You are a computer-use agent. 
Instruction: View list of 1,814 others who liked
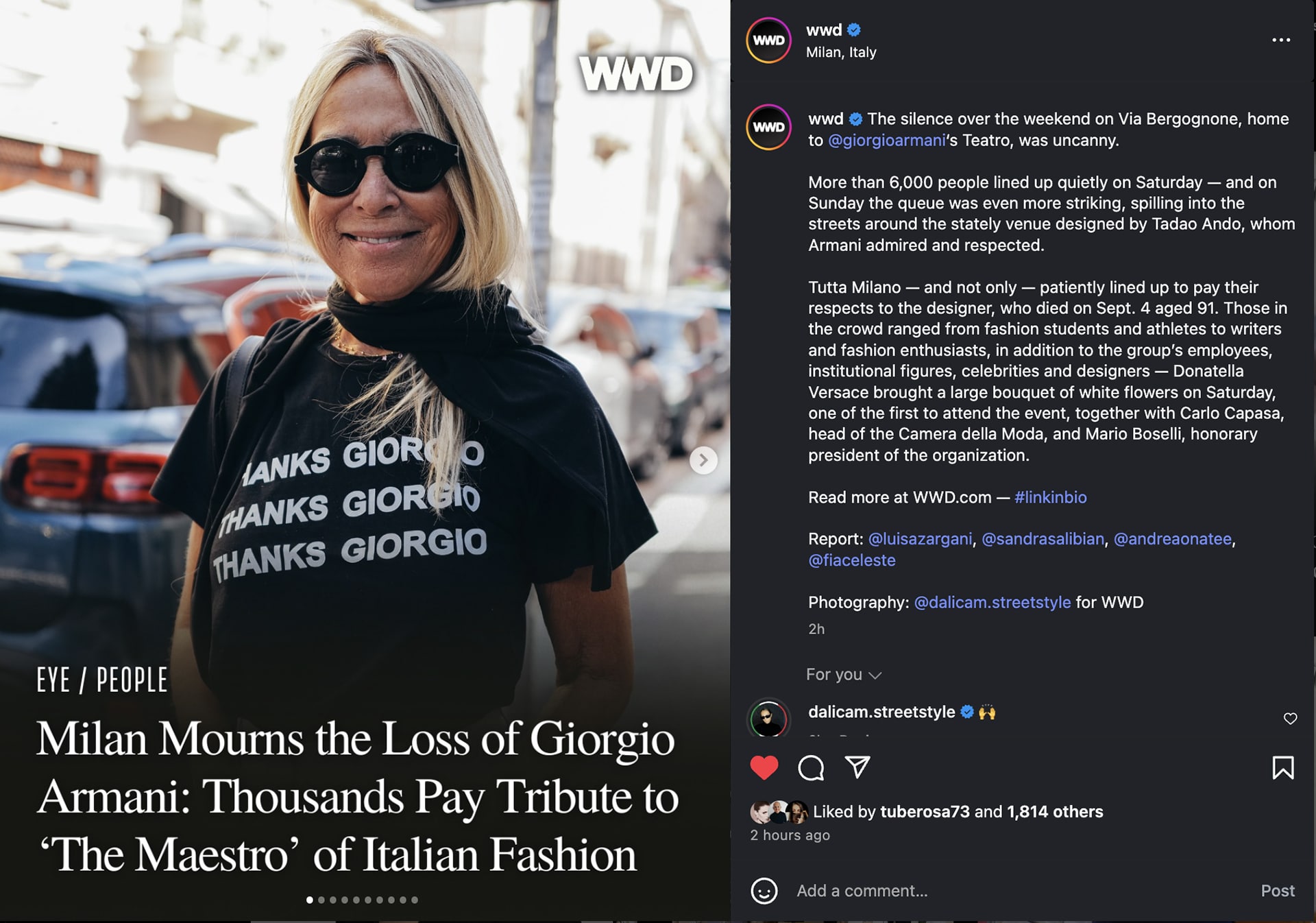(x=1055, y=812)
